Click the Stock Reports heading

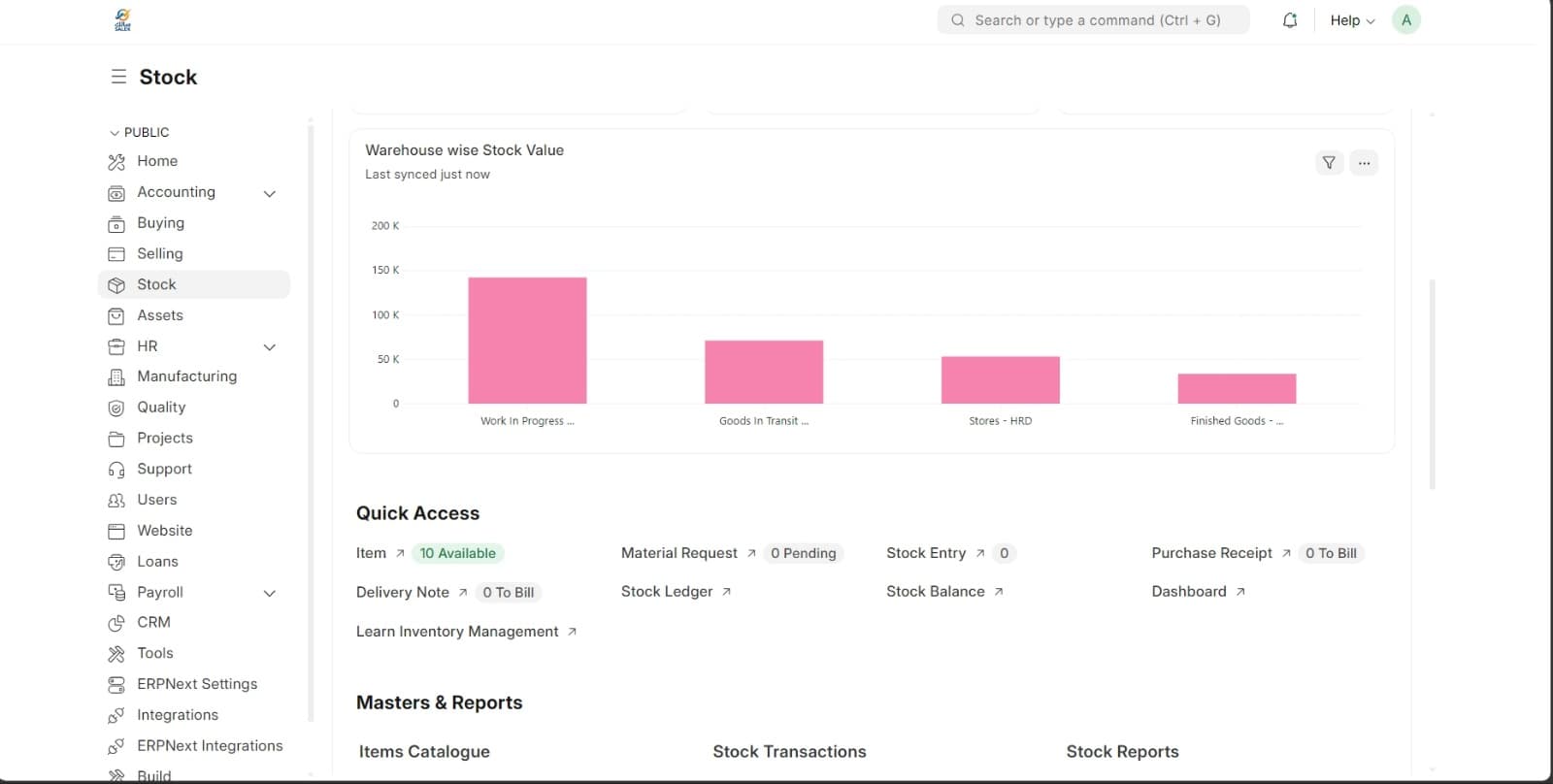point(1122,752)
